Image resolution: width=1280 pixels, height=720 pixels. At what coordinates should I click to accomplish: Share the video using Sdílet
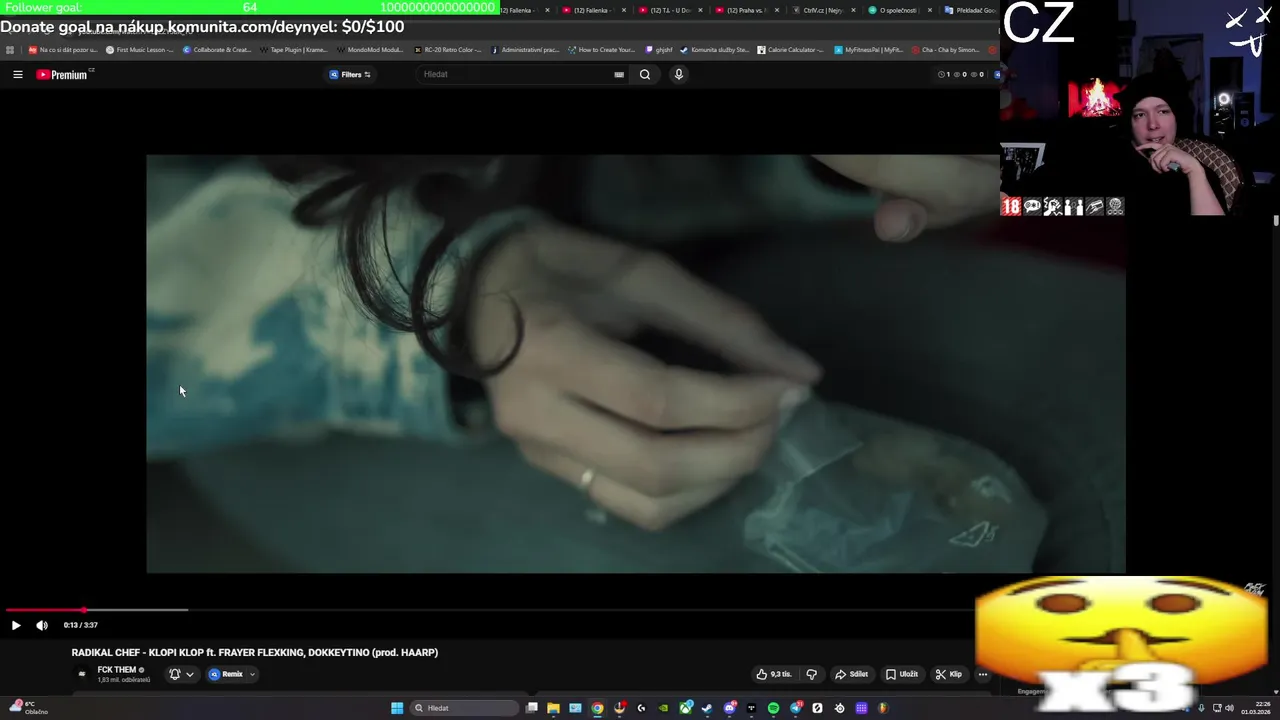coord(851,674)
